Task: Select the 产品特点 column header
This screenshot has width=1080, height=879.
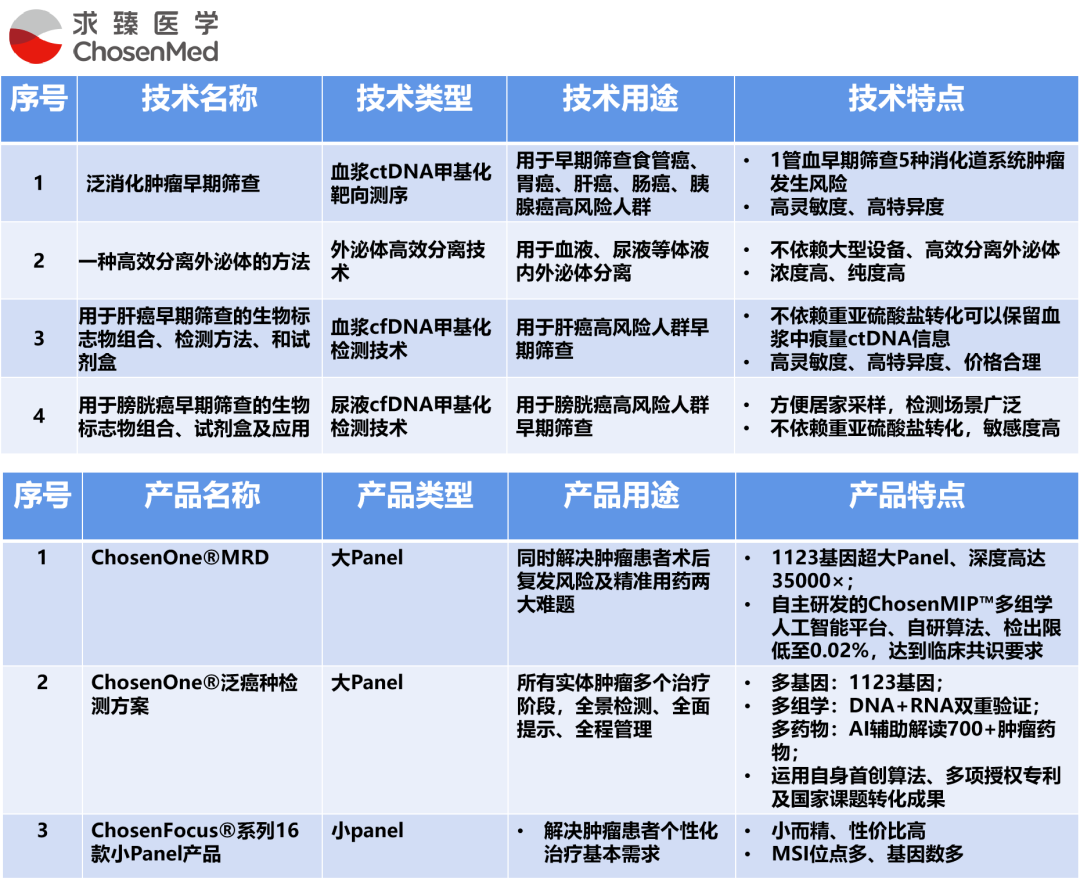Action: coord(907,496)
